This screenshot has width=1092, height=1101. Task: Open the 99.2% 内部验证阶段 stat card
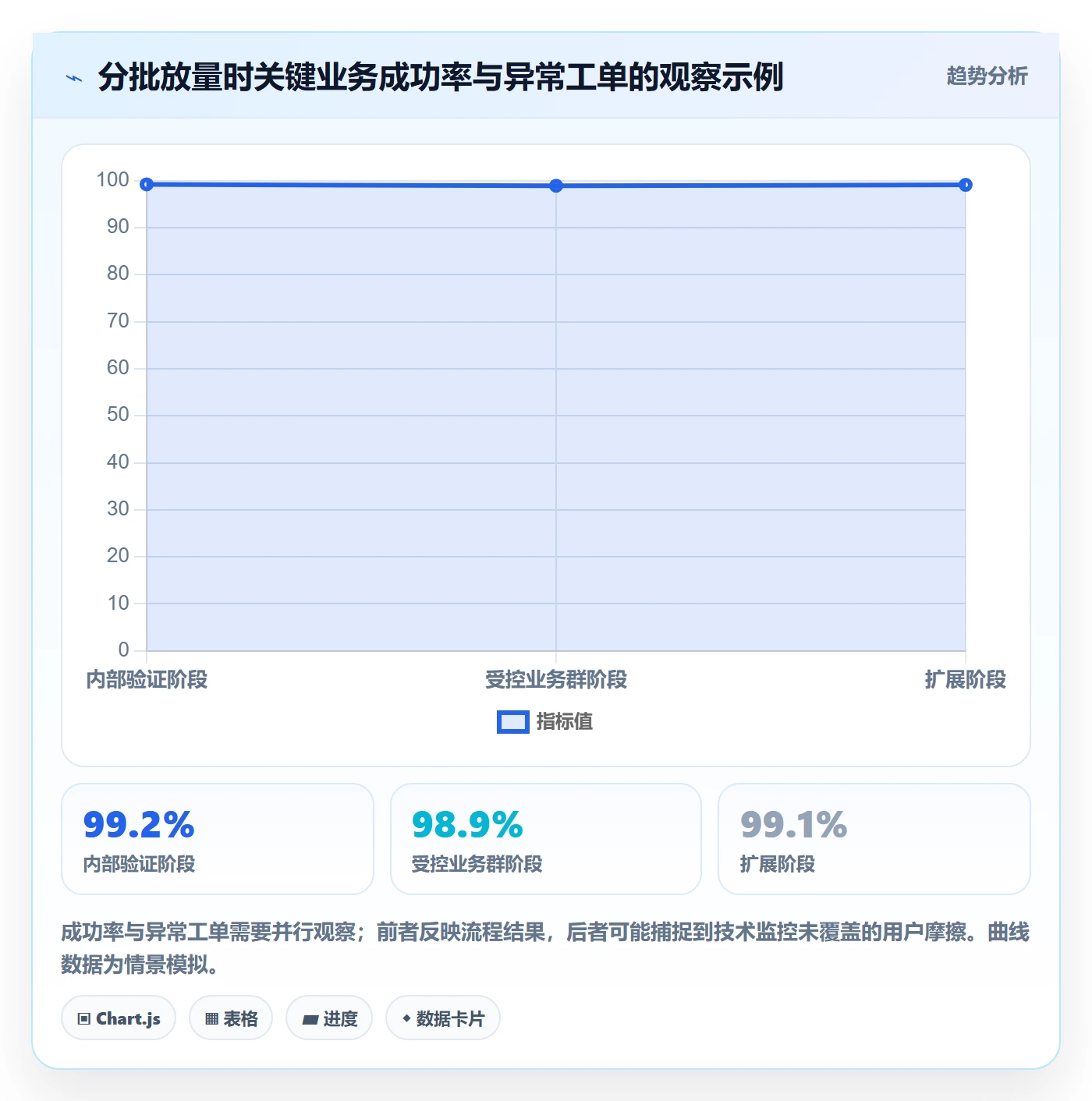pyautogui.click(x=218, y=839)
